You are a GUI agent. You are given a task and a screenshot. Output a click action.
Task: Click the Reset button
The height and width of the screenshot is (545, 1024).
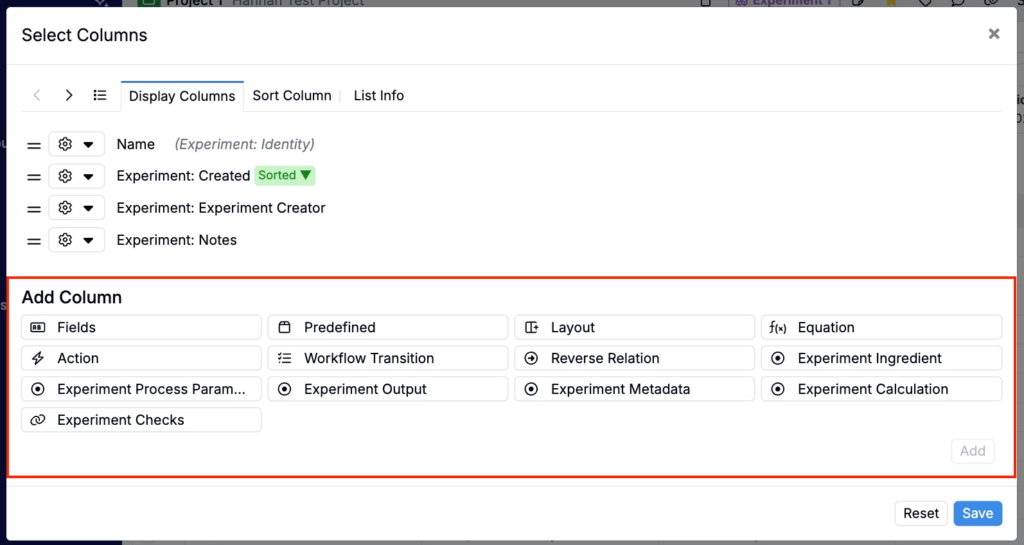click(920, 513)
